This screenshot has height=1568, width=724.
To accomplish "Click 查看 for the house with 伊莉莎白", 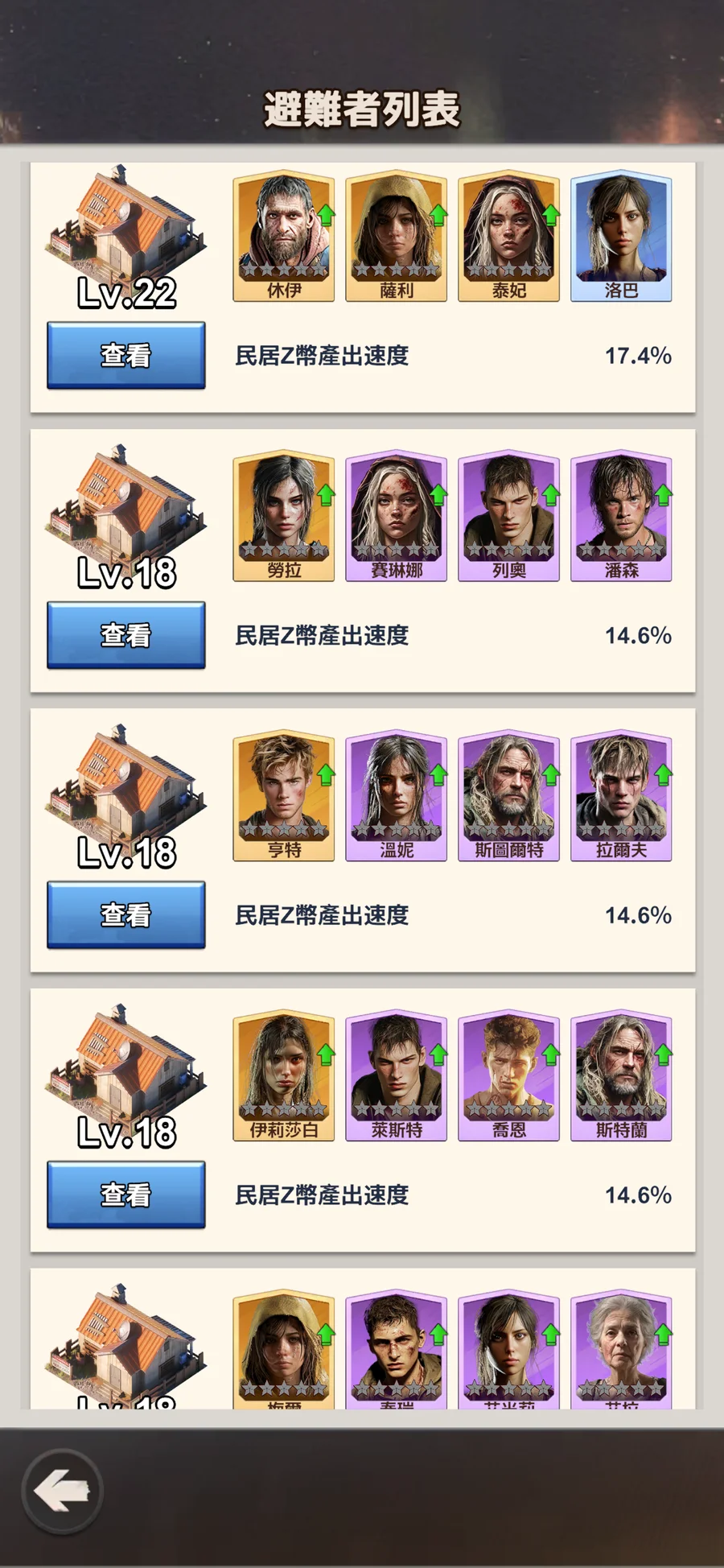I will coord(126,1195).
